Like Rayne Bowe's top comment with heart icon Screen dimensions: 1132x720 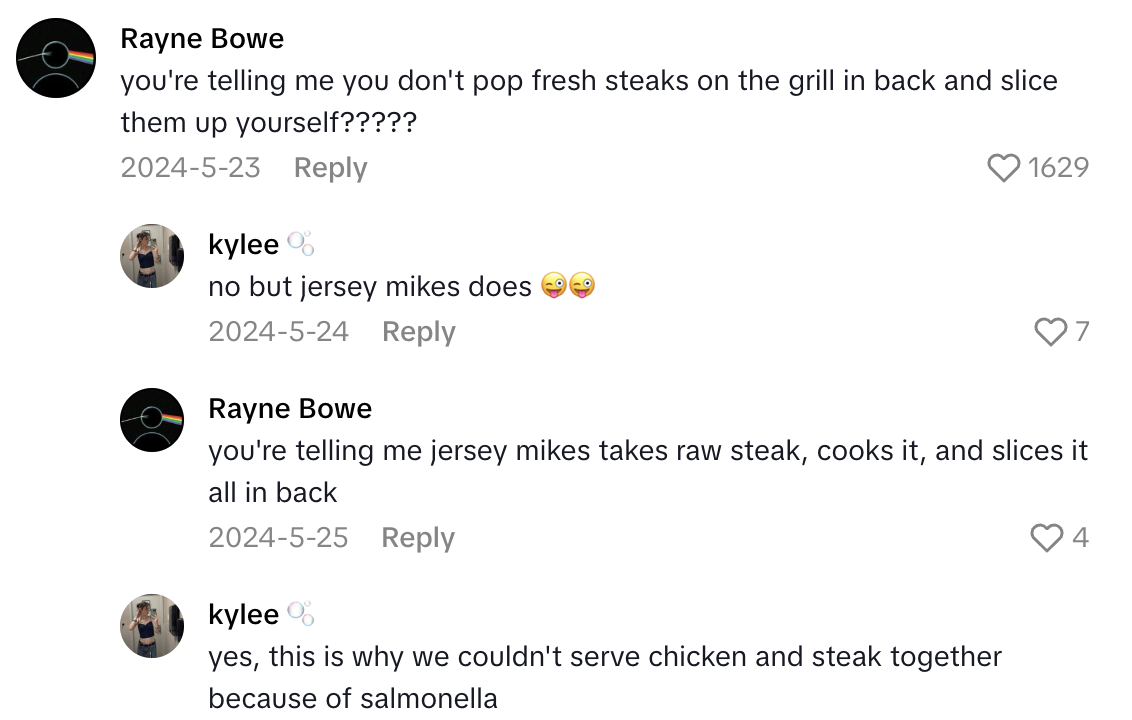click(1003, 168)
